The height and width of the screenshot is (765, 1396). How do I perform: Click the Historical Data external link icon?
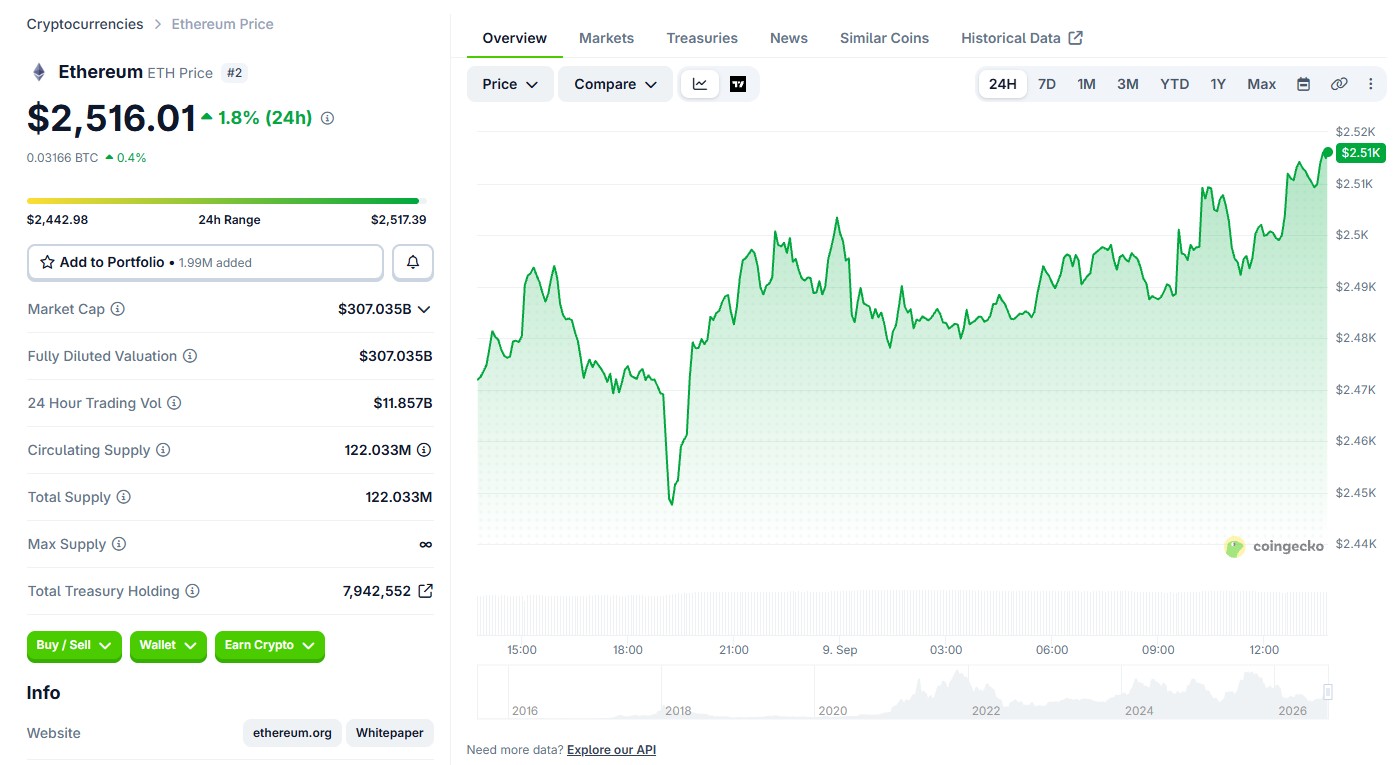tap(1076, 38)
